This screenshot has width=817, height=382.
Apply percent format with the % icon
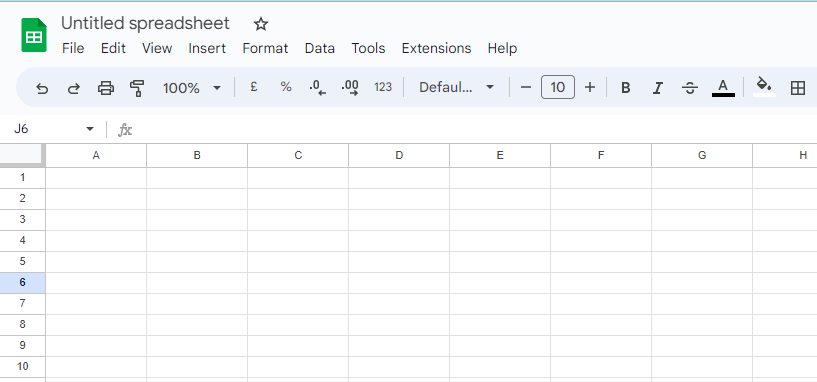(x=286, y=87)
